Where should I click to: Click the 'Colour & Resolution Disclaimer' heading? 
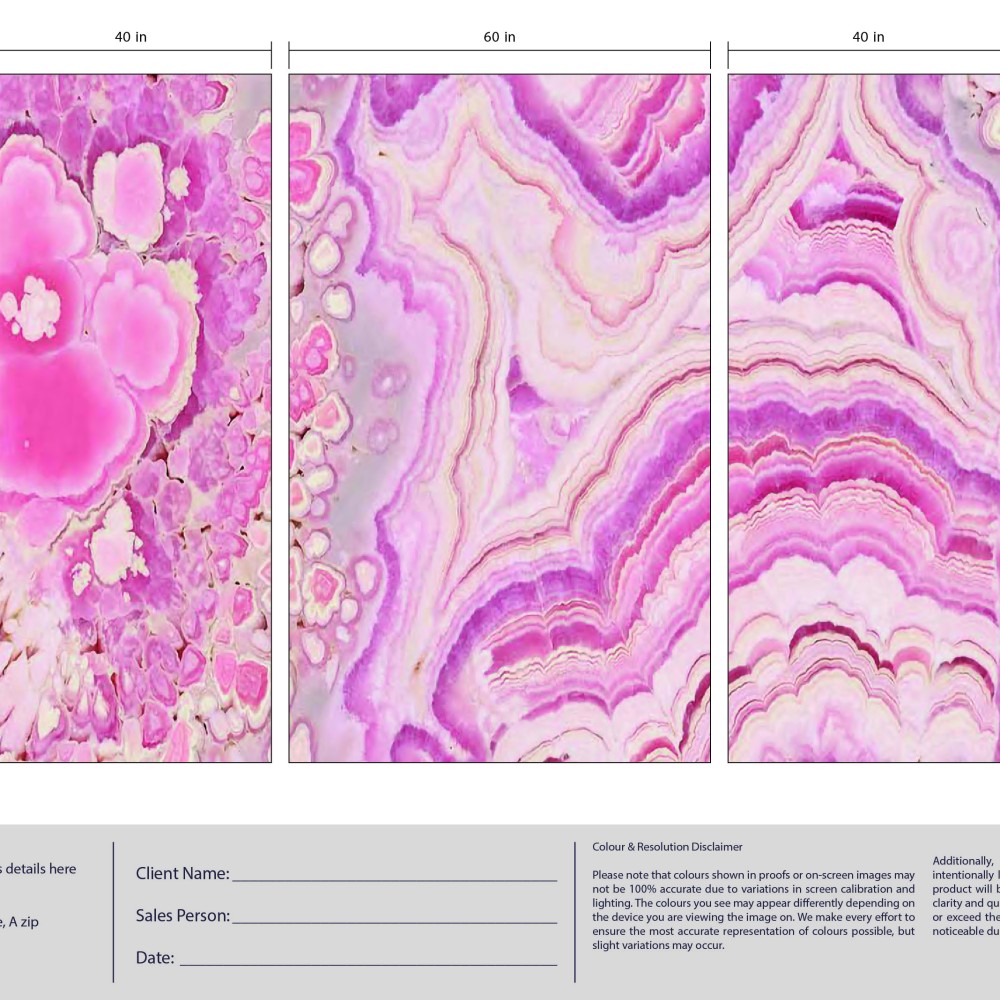pos(667,847)
